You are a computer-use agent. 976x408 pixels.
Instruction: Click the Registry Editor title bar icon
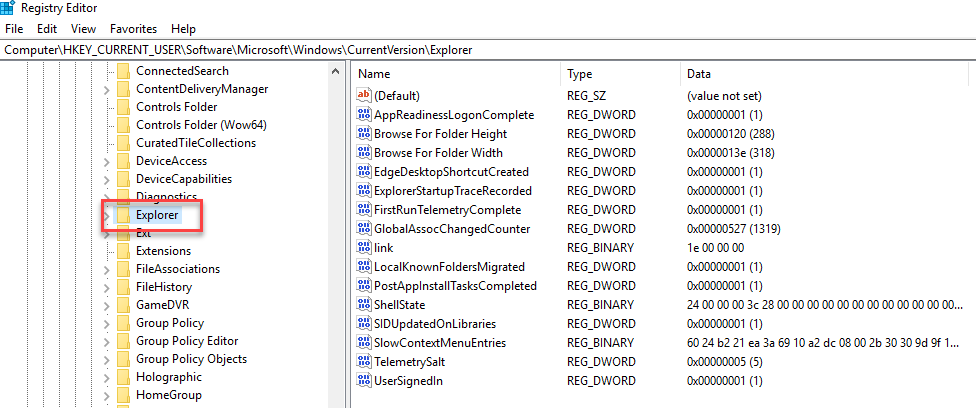[7, 8]
